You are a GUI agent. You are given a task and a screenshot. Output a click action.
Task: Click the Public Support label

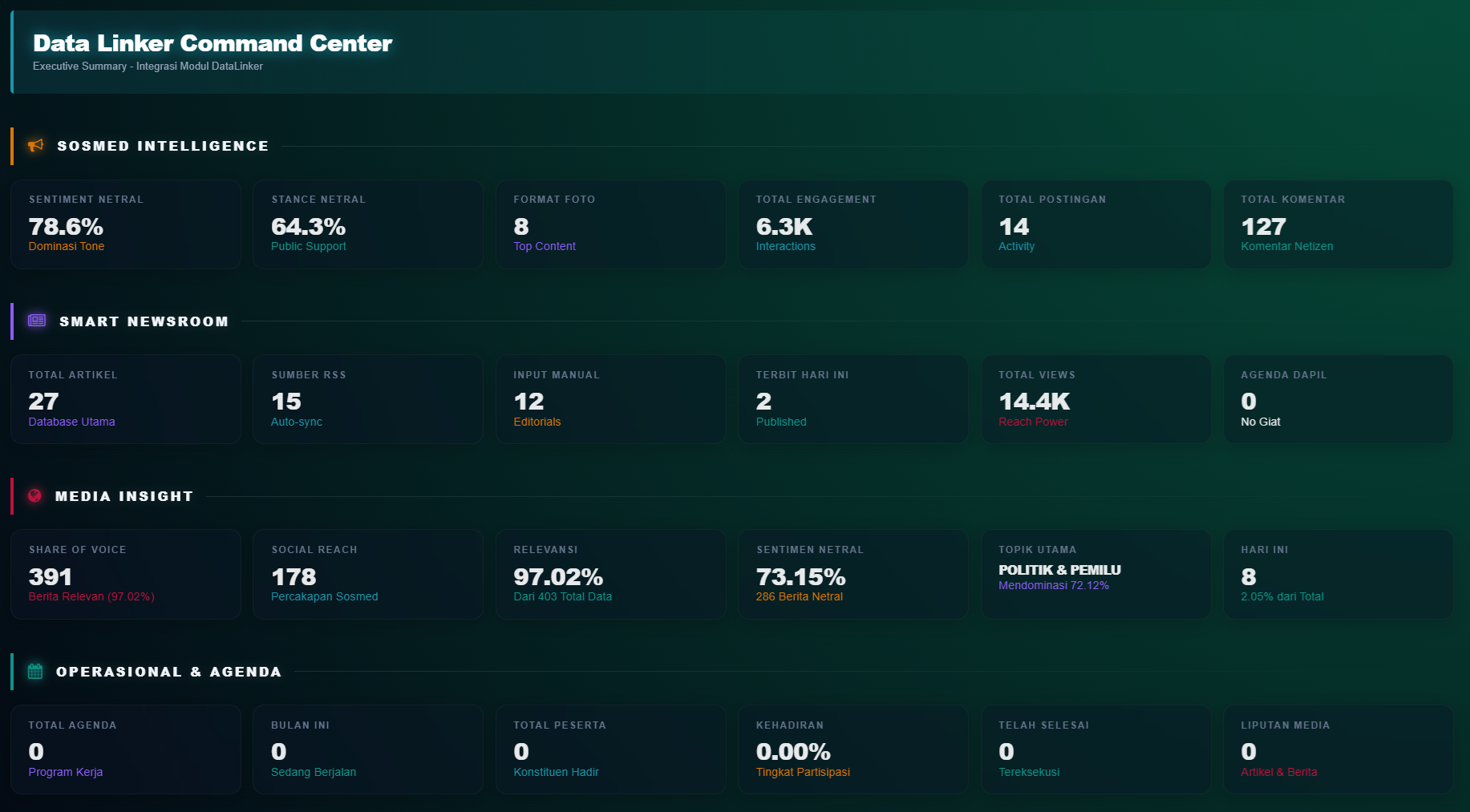(309, 247)
